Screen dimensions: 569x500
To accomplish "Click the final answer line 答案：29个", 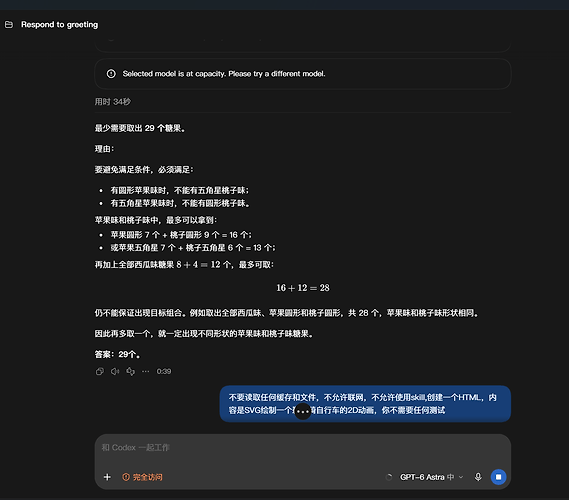I will (x=118, y=354).
